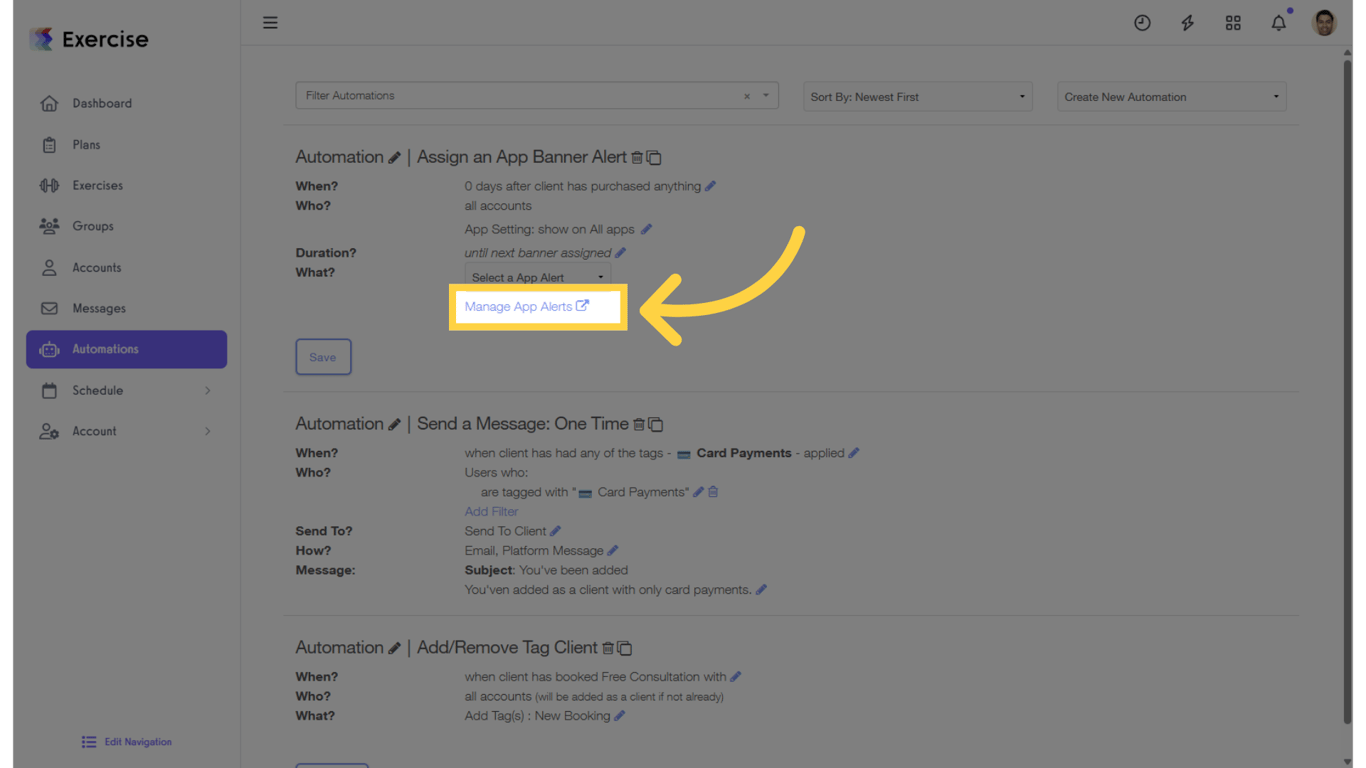Screen dimensions: 1366x768
Task: Delete the 'are tagged with Card Payments' filter
Action: tap(713, 492)
